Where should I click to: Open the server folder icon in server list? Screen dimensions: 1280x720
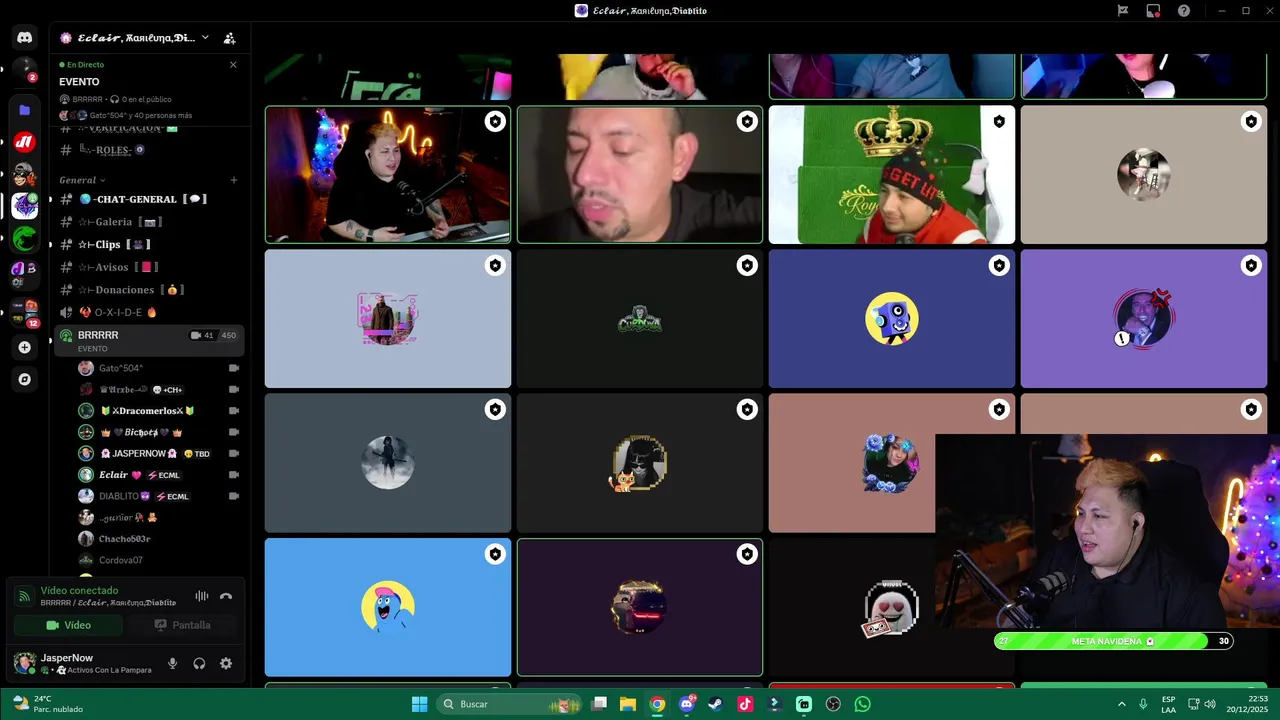[25, 110]
